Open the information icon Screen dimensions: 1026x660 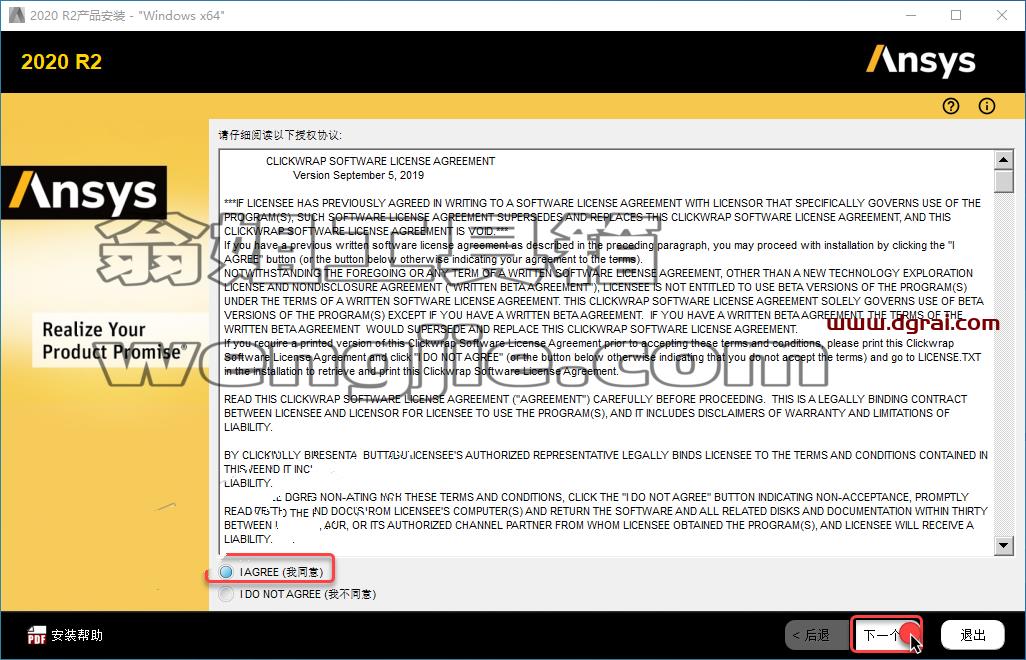tap(987, 106)
